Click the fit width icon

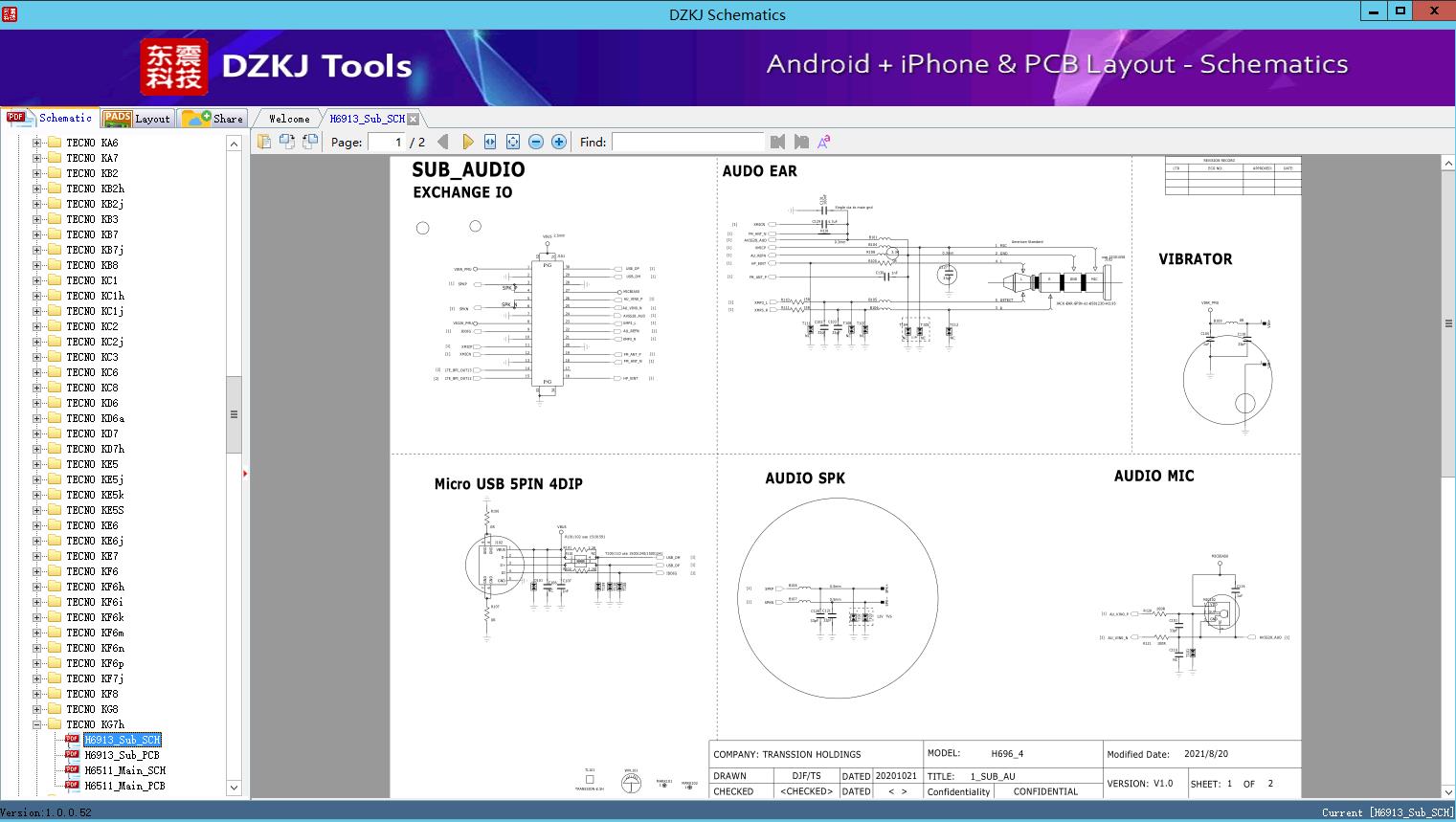pyautogui.click(x=490, y=142)
